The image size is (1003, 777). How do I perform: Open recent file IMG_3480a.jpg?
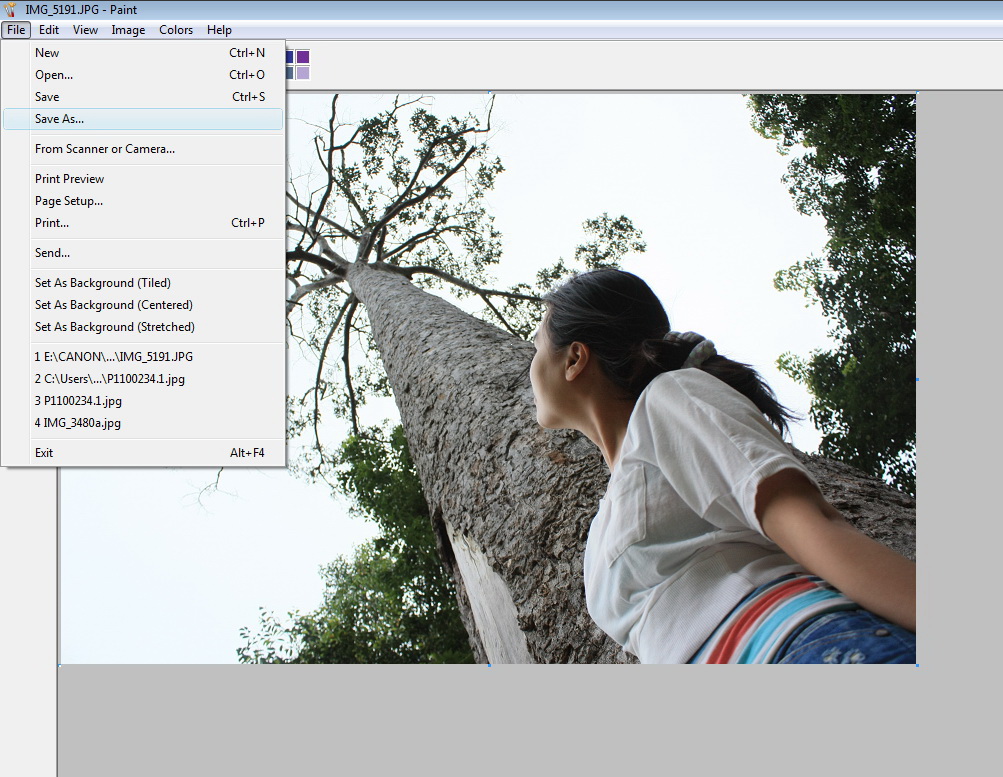pyautogui.click(x=78, y=423)
